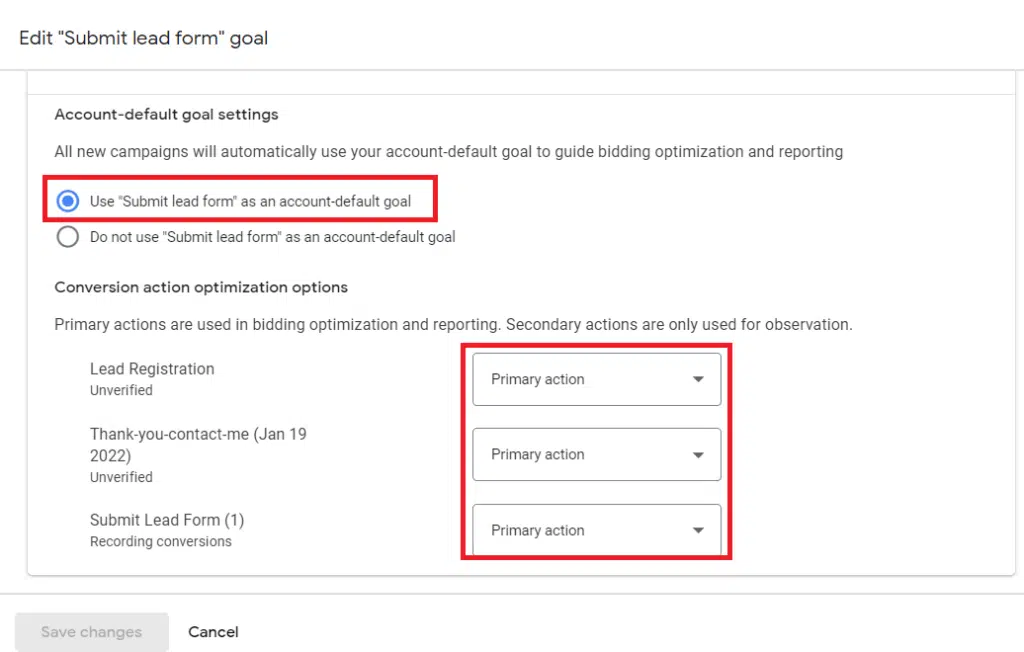Choose Do not use "Submit lead form" radio
The width and height of the screenshot is (1024, 652).
click(x=68, y=237)
